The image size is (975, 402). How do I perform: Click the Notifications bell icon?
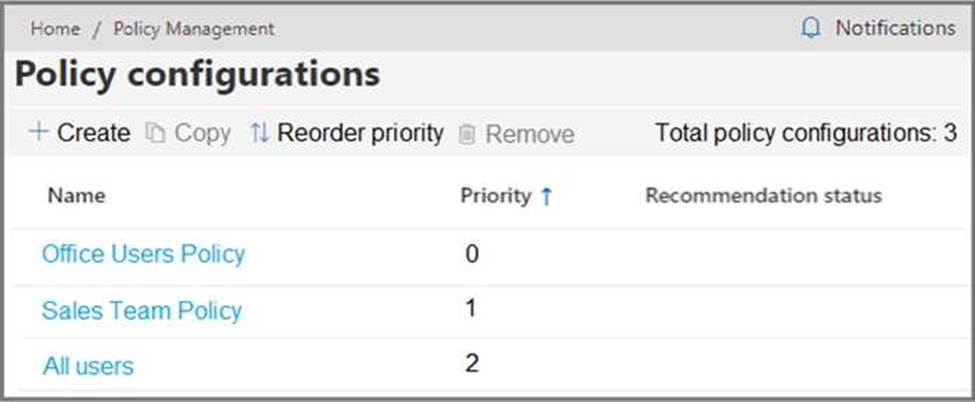click(811, 28)
